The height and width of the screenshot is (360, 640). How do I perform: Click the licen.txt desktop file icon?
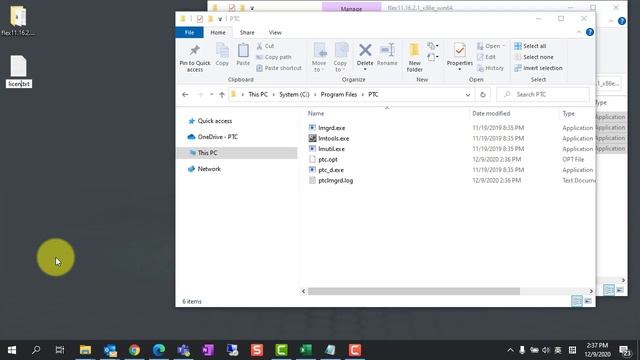[x=18, y=67]
